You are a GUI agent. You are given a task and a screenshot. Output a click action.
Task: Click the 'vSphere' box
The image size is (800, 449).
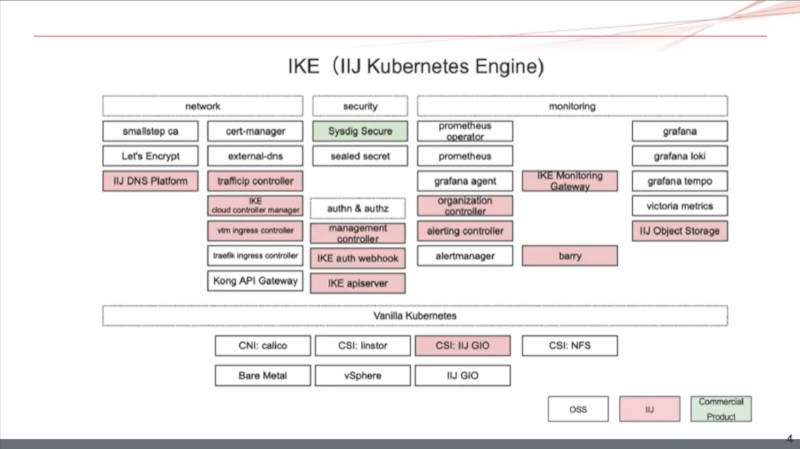point(363,376)
